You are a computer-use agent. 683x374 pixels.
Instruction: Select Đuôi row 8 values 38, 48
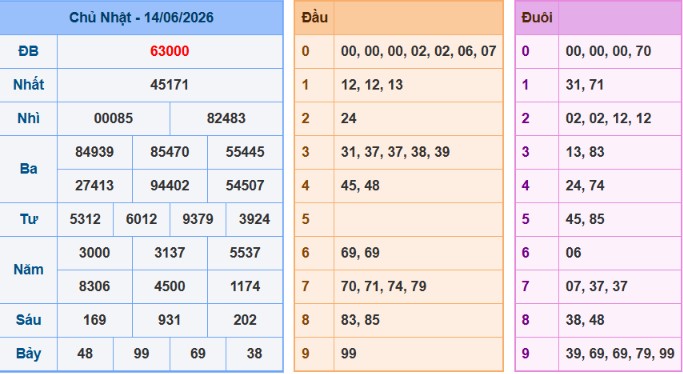(585, 320)
